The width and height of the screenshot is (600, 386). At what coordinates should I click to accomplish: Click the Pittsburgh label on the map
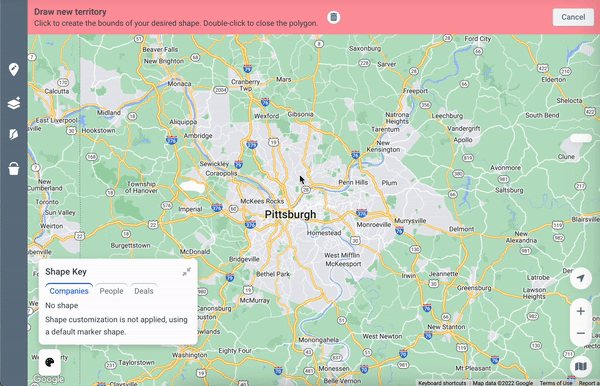290,215
